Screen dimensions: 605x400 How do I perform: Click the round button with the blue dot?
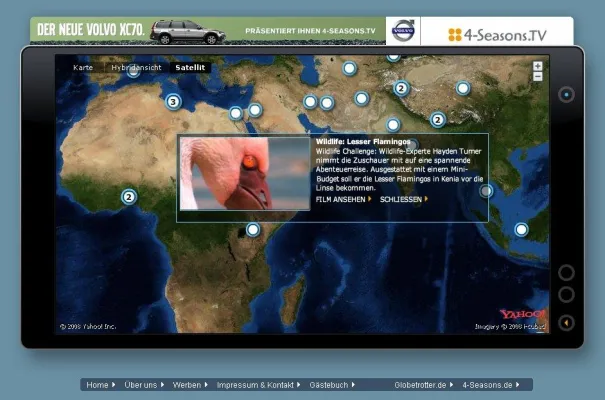tap(566, 95)
